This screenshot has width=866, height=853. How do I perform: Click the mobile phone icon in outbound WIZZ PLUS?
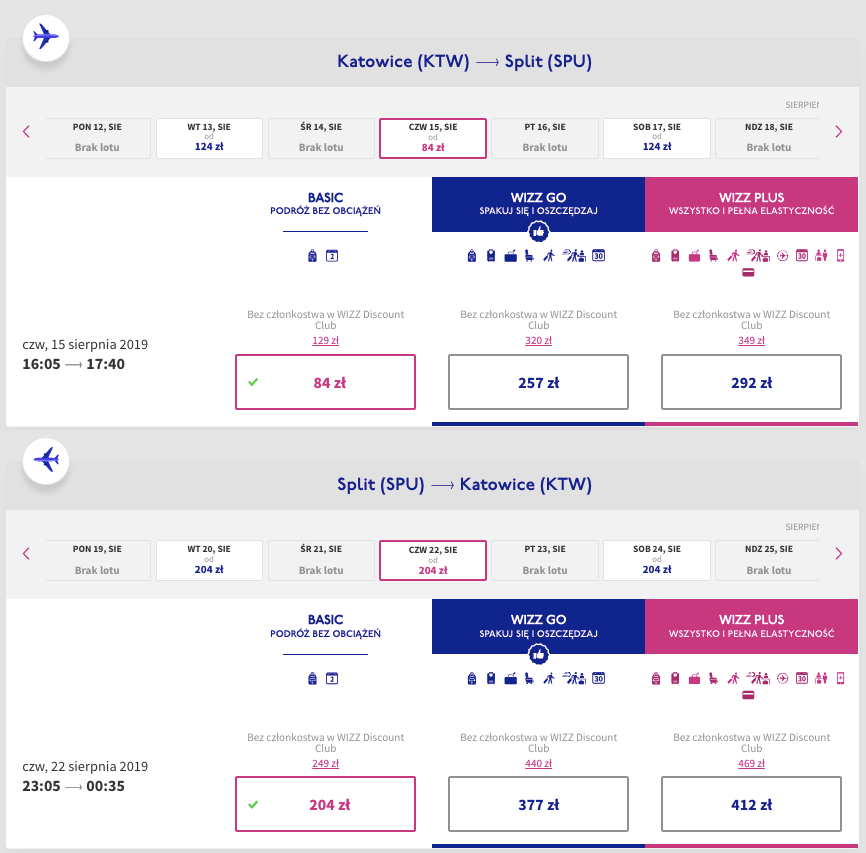coord(841,255)
